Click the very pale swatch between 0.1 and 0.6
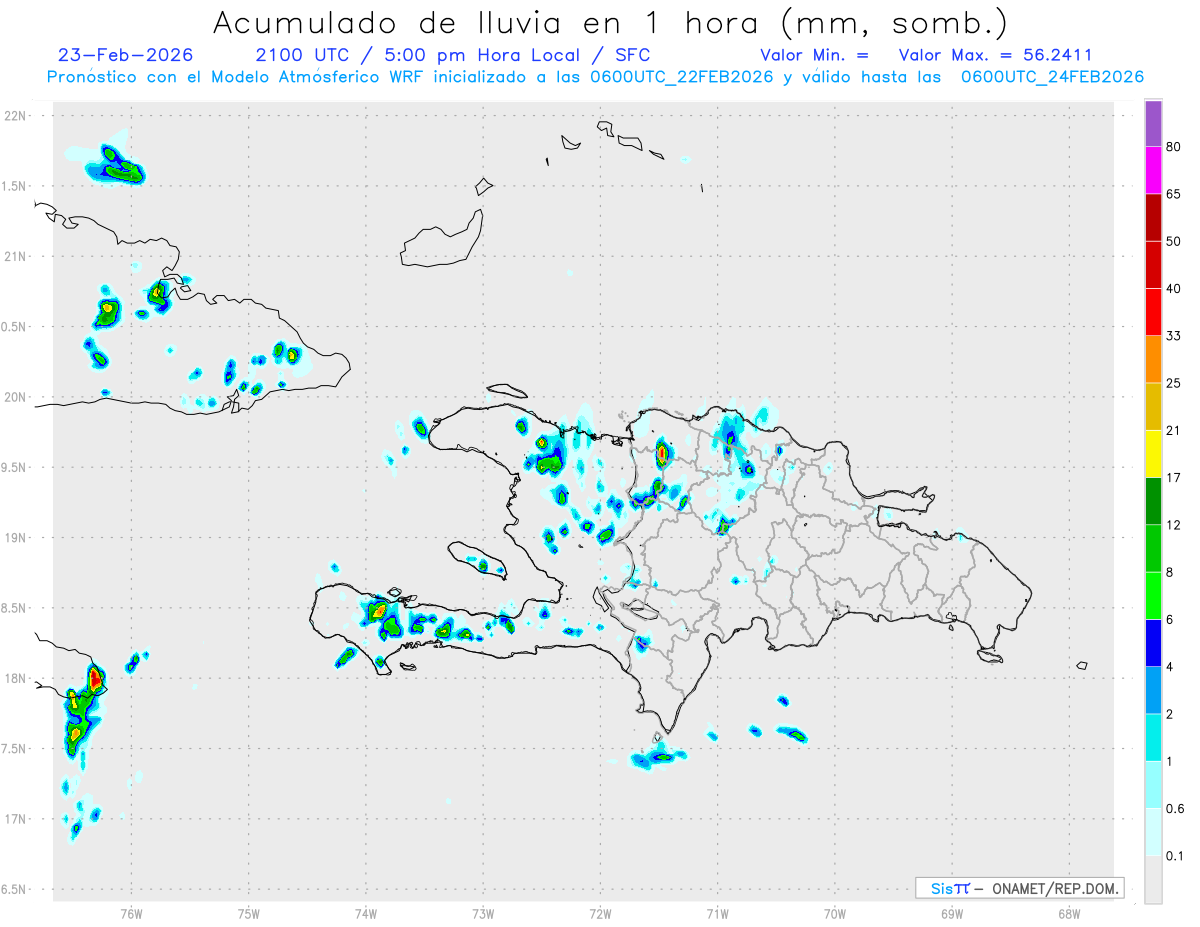1200x927 pixels. click(x=1153, y=832)
